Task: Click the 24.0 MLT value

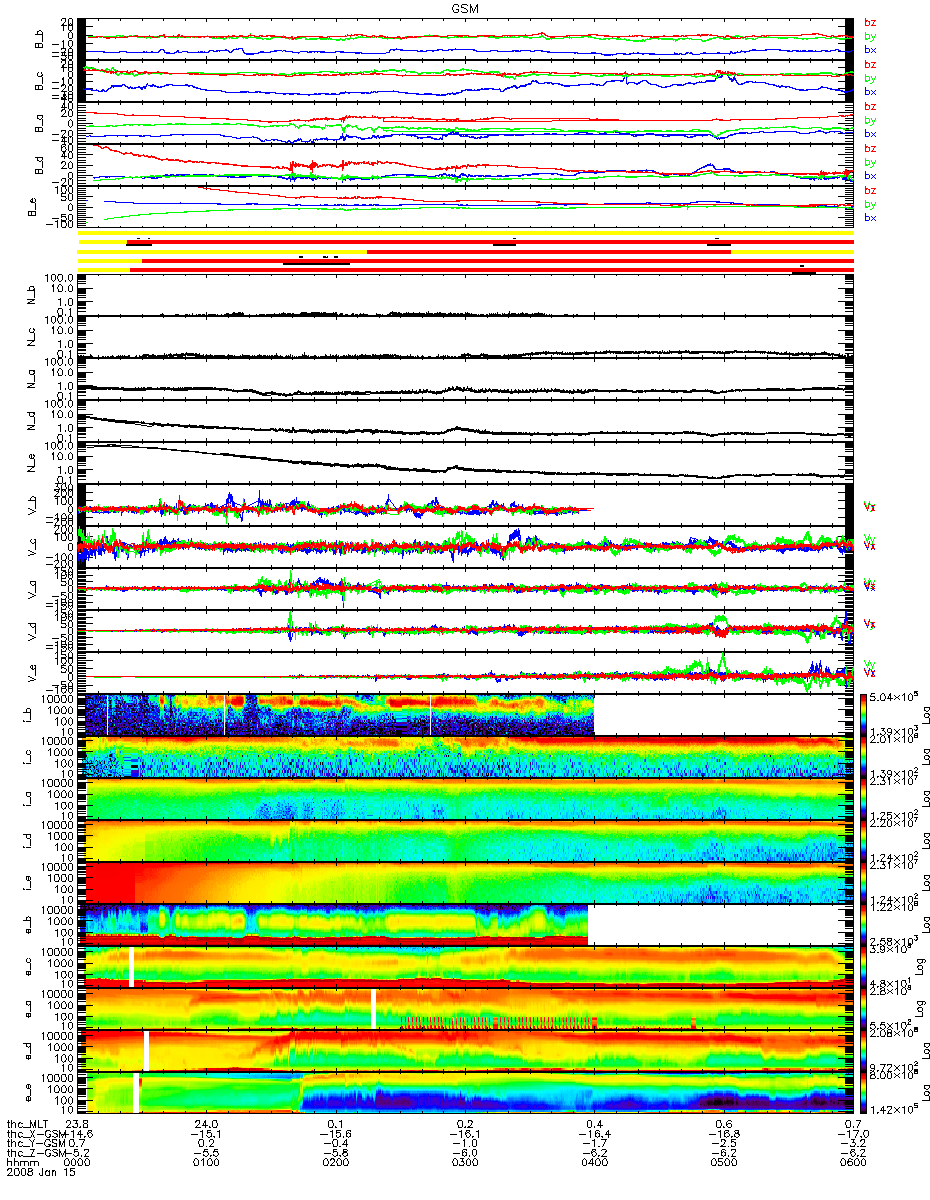Action: coord(206,1123)
